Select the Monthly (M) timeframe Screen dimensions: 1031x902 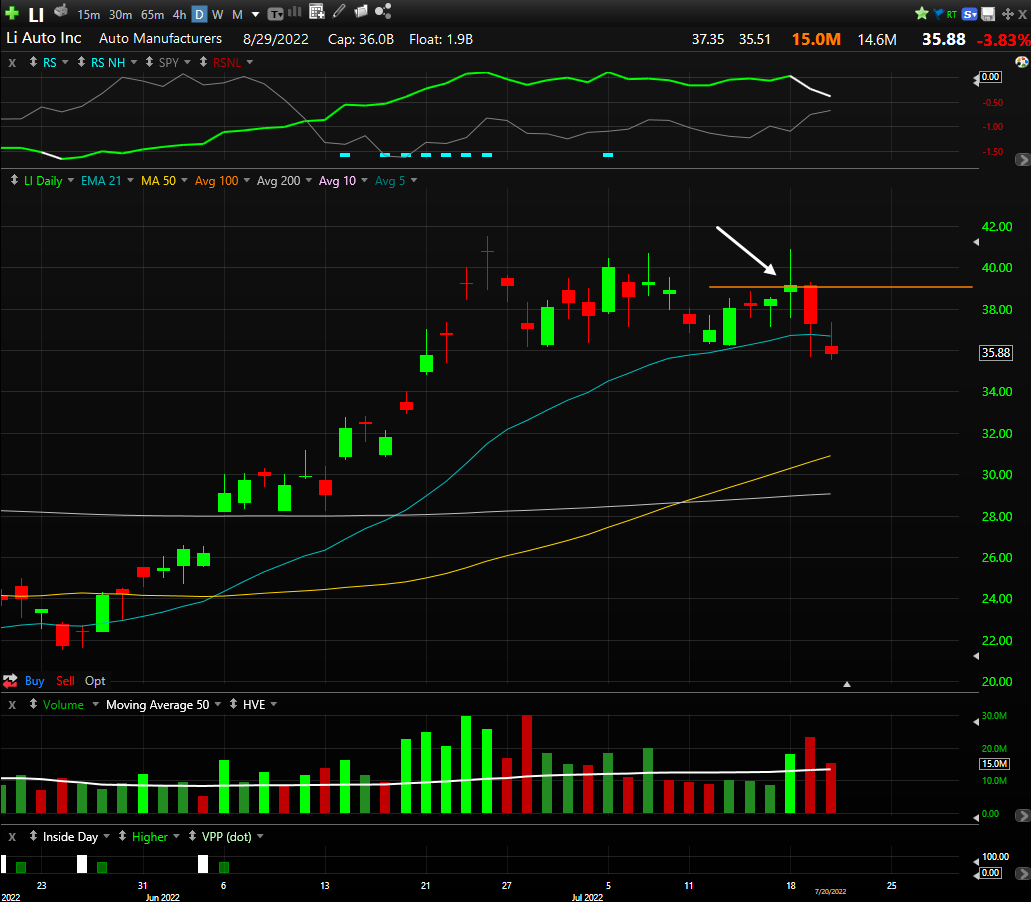[x=237, y=14]
